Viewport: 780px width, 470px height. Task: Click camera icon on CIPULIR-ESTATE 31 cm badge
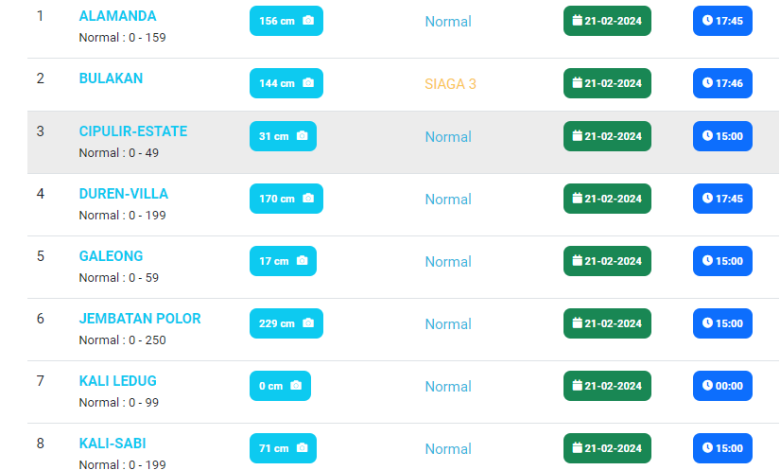pos(301,136)
